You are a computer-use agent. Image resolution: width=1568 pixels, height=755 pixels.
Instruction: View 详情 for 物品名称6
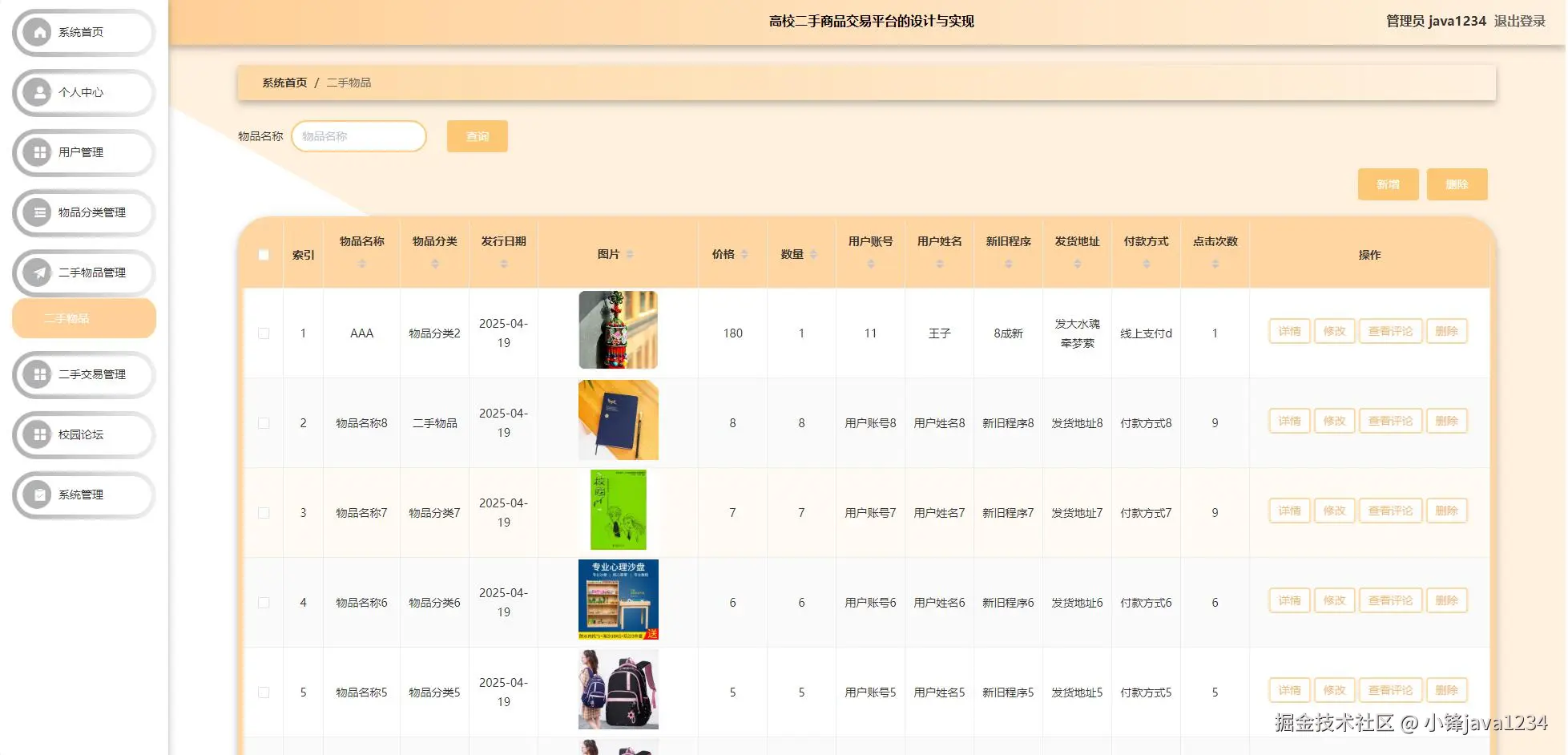coord(1290,600)
